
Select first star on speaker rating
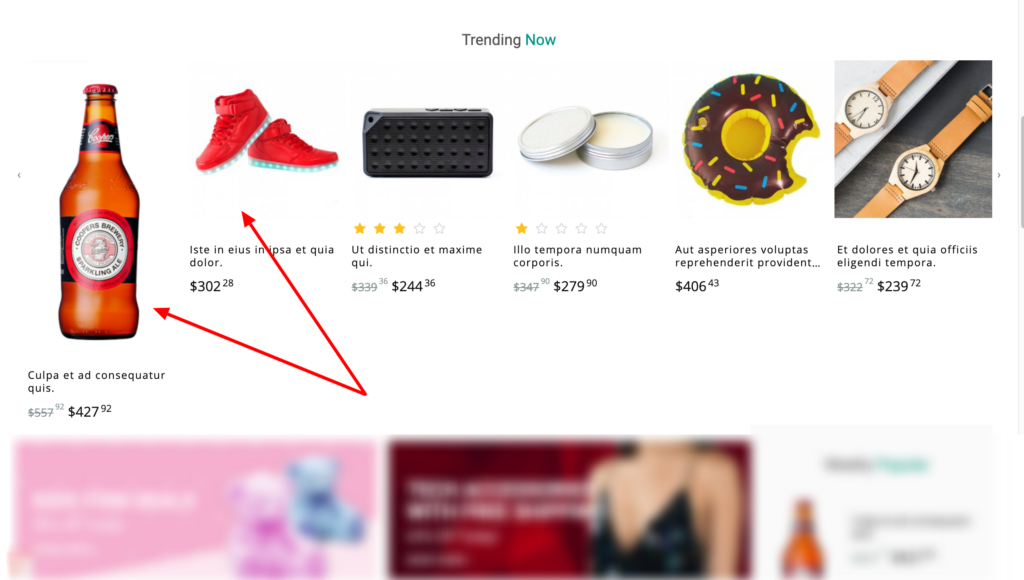(360, 229)
